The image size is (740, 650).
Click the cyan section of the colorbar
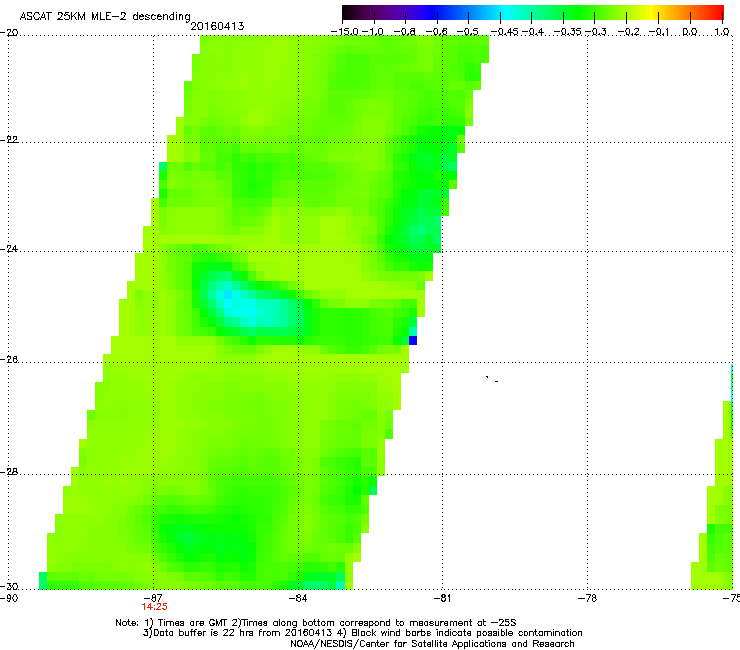pos(505,12)
